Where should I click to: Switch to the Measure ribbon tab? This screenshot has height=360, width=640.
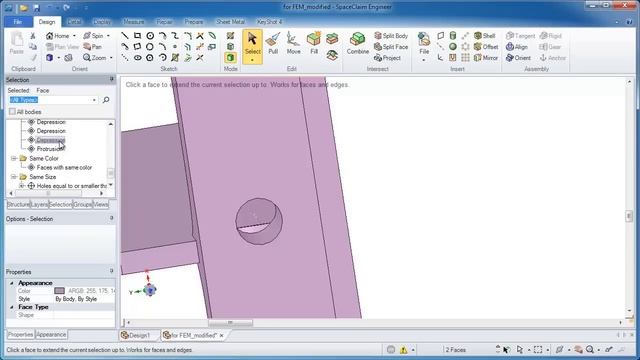(133, 22)
